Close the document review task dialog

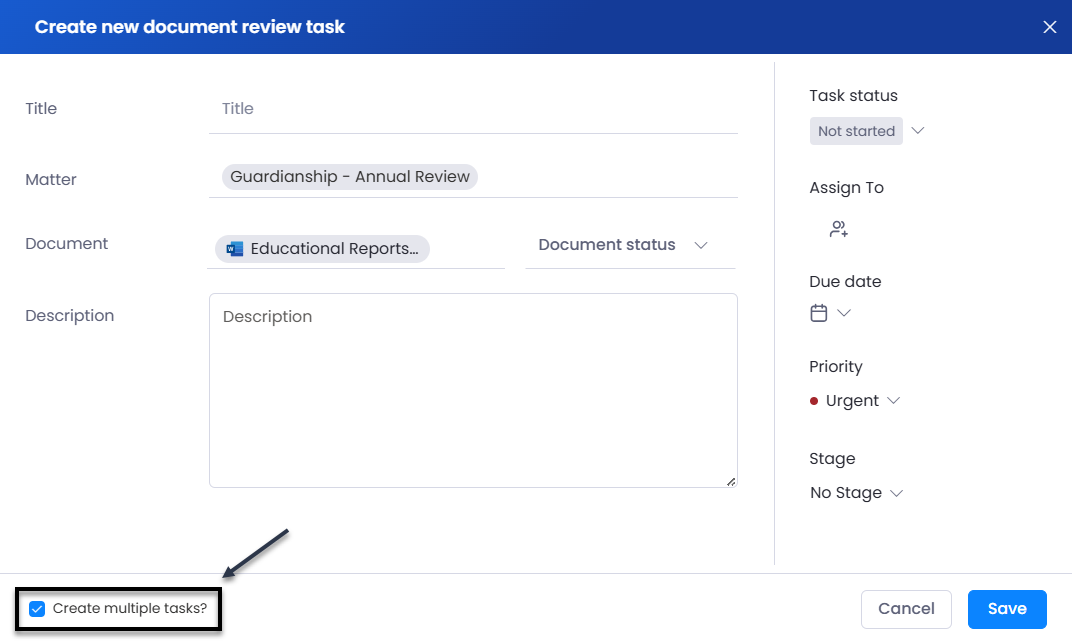coord(1049,27)
